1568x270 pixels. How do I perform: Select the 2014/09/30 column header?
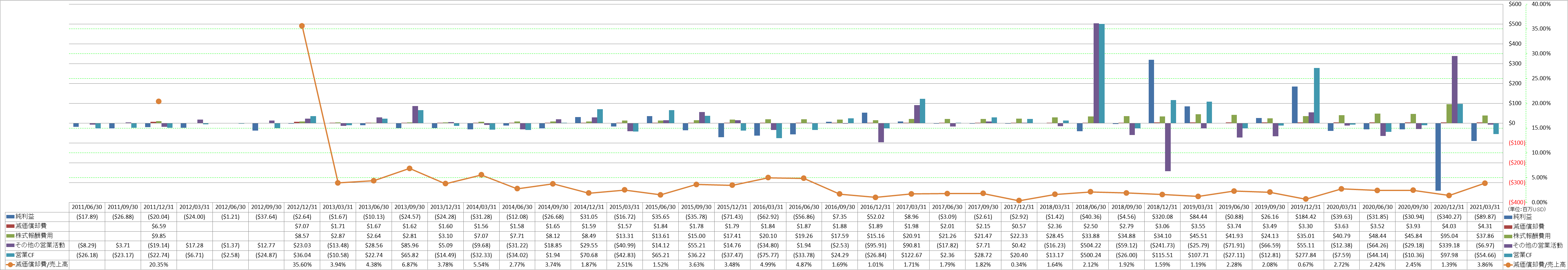coord(553,207)
